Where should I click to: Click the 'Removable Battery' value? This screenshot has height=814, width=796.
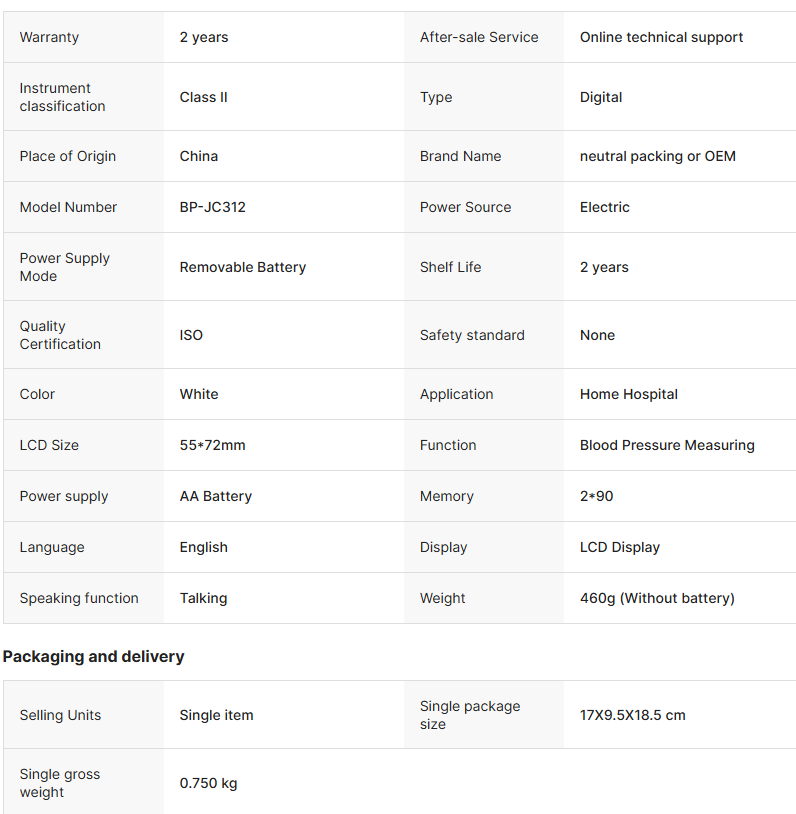(243, 267)
